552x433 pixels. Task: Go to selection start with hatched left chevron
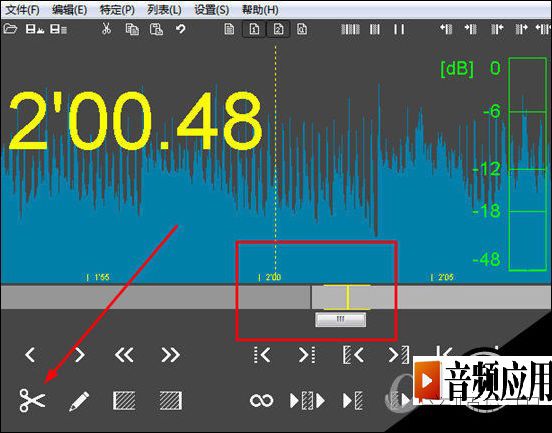click(x=353, y=354)
